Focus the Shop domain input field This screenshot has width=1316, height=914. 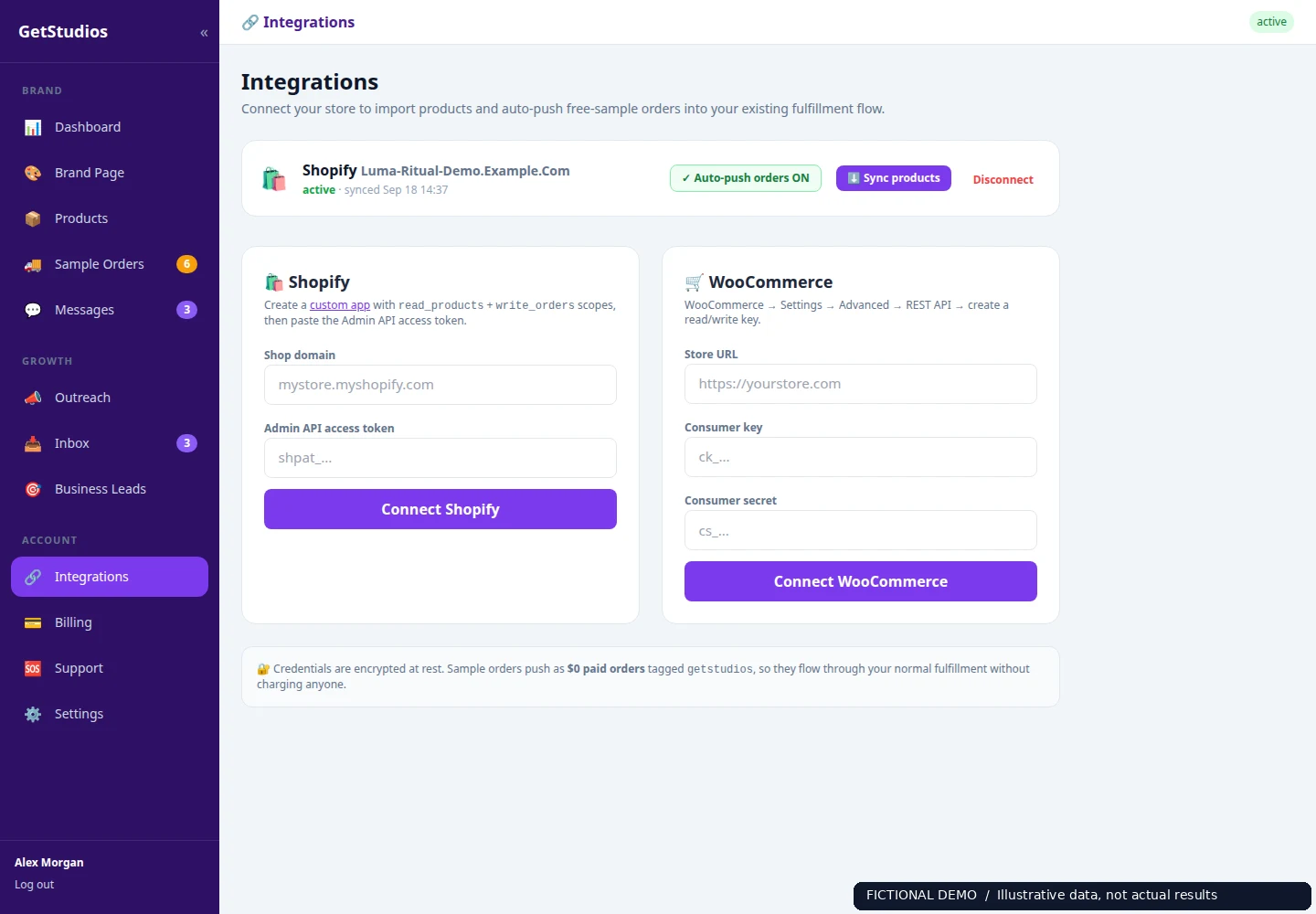tap(440, 385)
